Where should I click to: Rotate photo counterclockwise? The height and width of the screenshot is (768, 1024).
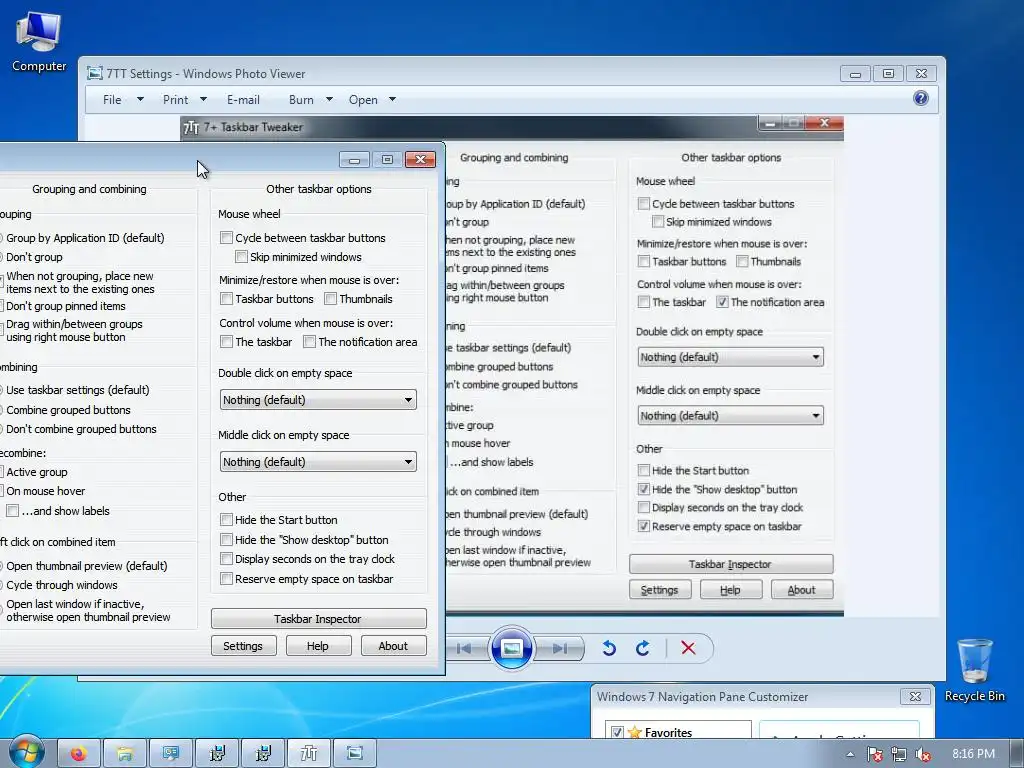coord(609,648)
